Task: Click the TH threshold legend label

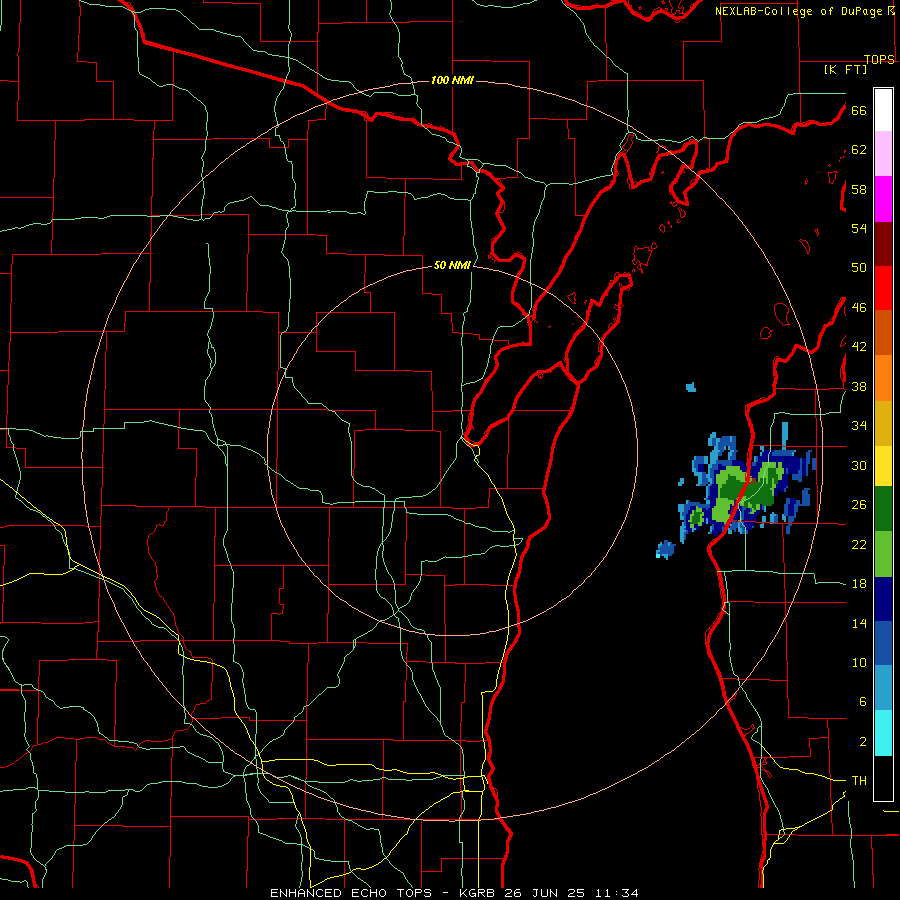Action: 859,780
